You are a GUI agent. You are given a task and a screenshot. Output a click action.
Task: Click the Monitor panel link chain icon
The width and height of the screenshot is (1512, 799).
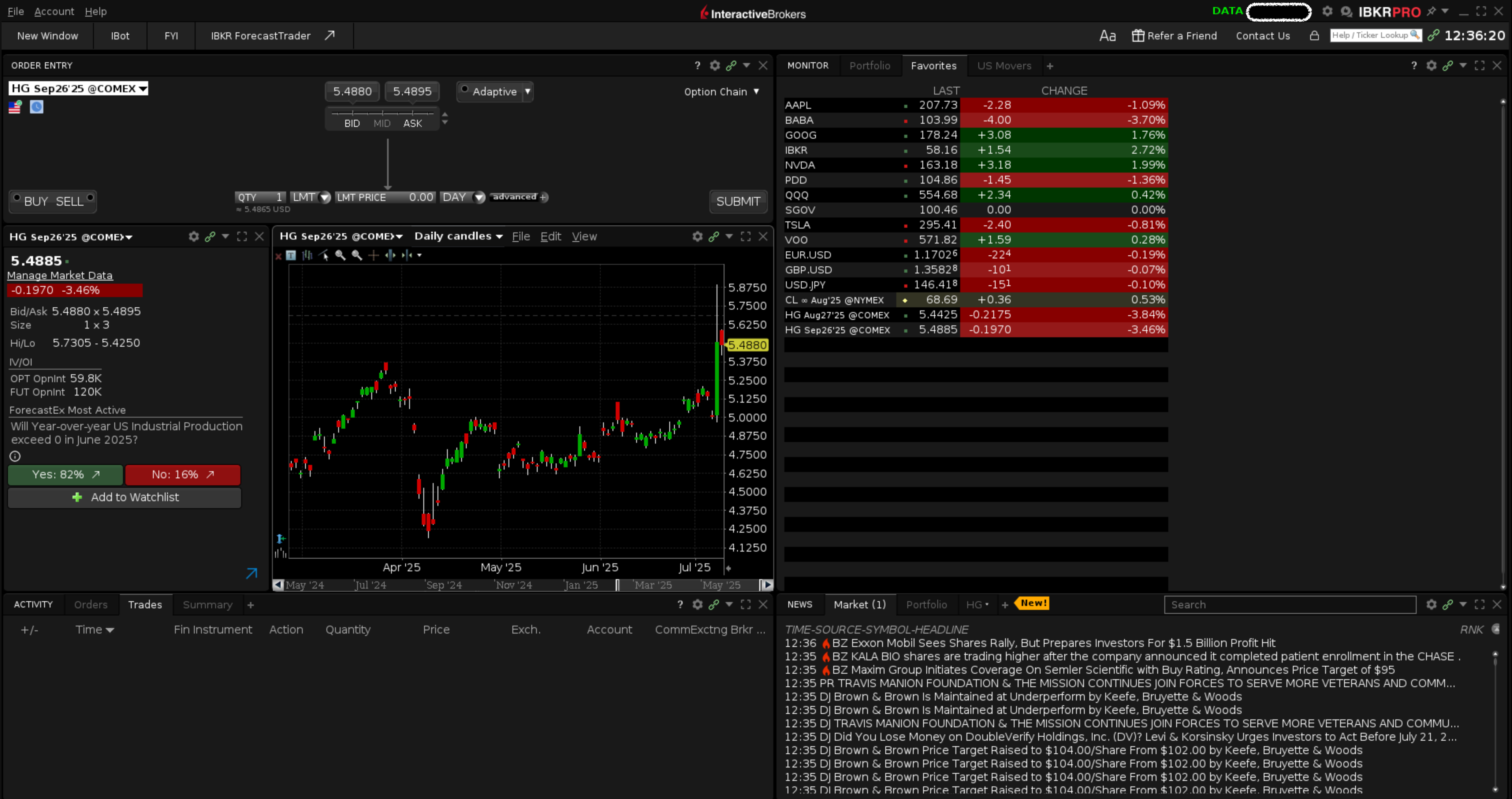pyautogui.click(x=1447, y=66)
